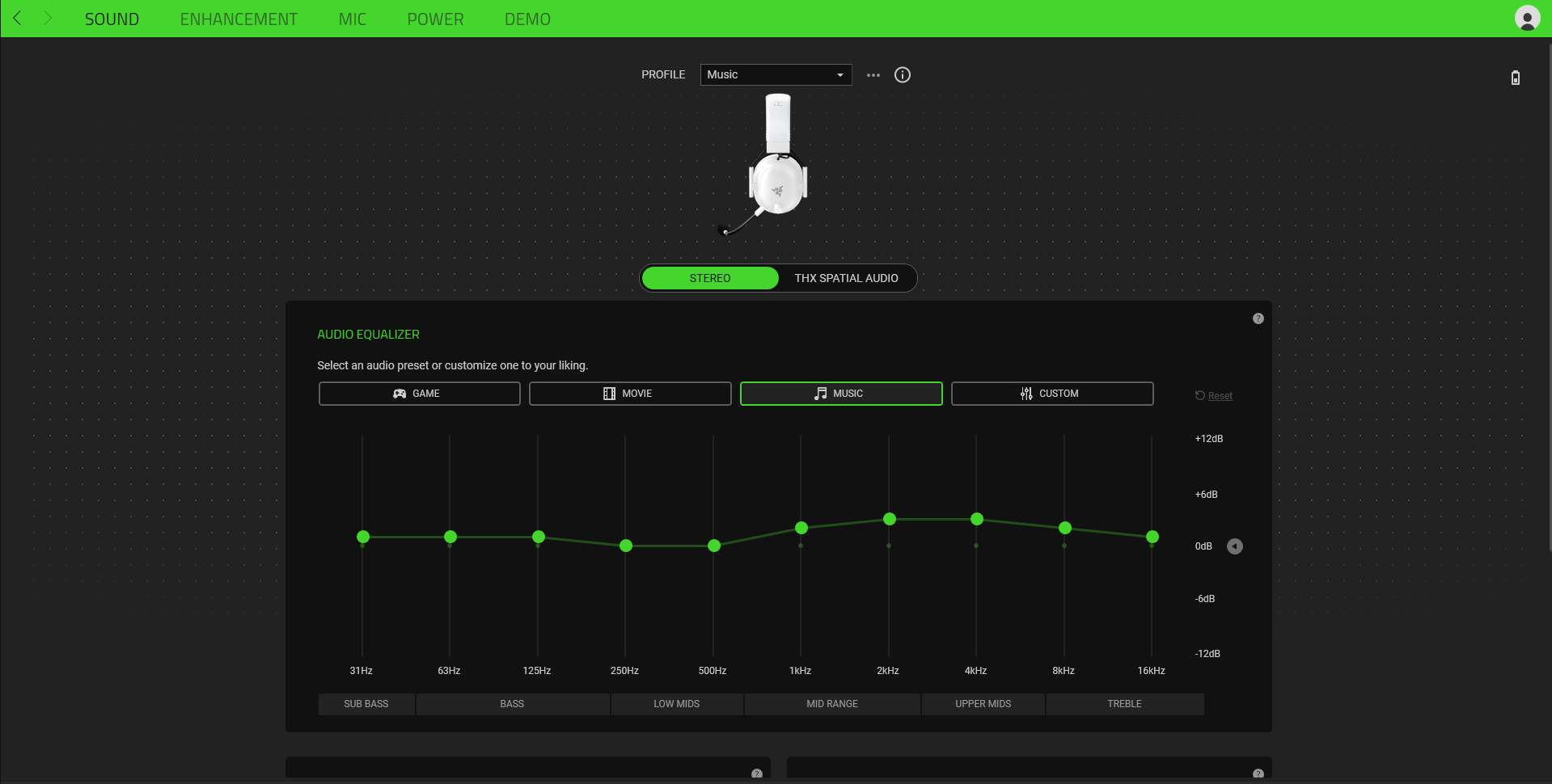Click the TREBLE frequency band label
1552x784 pixels.
pos(1123,704)
